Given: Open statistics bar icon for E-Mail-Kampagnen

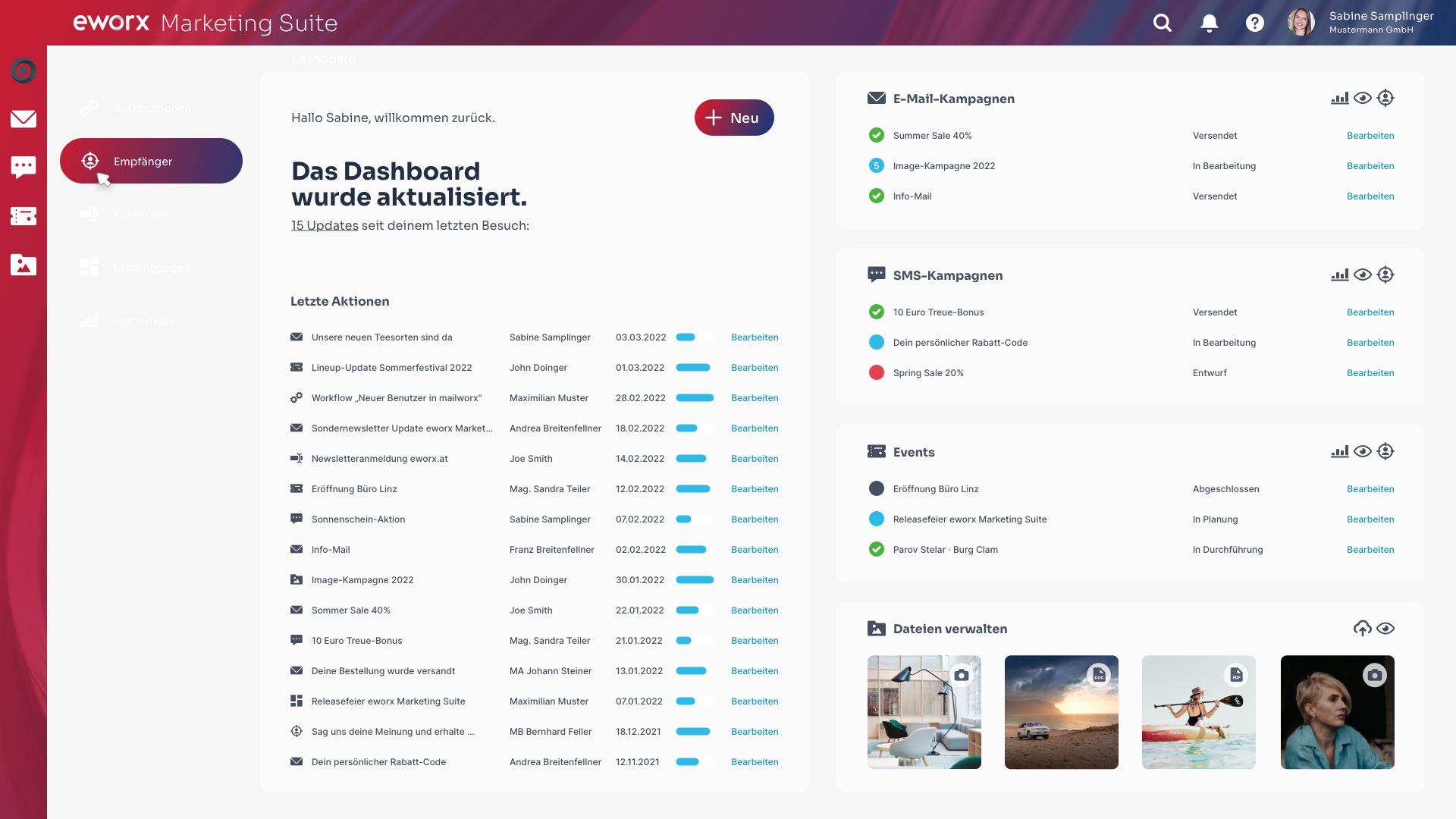Looking at the screenshot, I should pos(1339,99).
